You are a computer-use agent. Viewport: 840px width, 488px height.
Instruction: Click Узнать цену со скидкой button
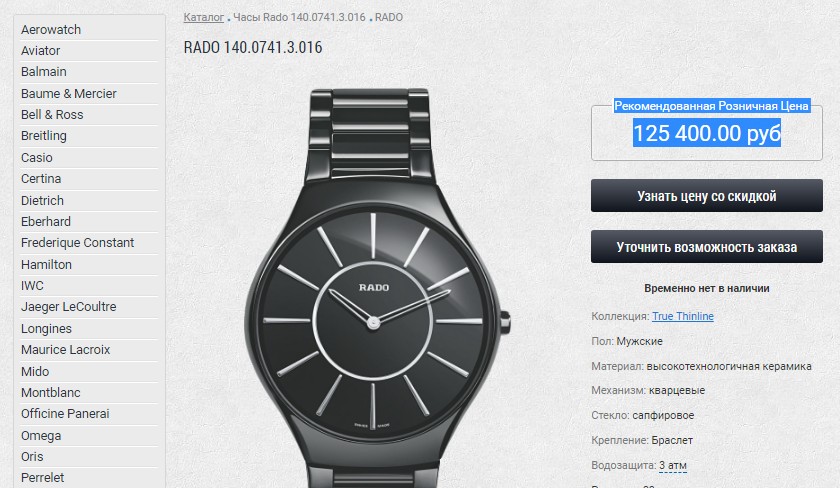(707, 196)
